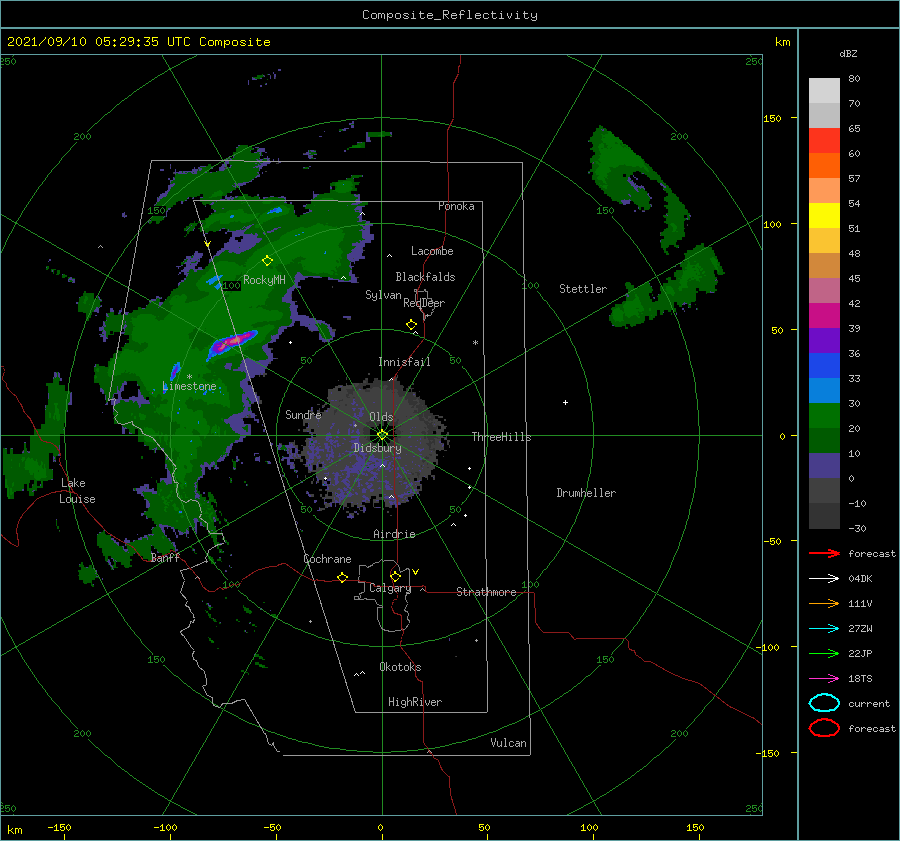Click the 04DK white arrow legend icon
Image resolution: width=900 pixels, height=841 pixels.
(824, 578)
